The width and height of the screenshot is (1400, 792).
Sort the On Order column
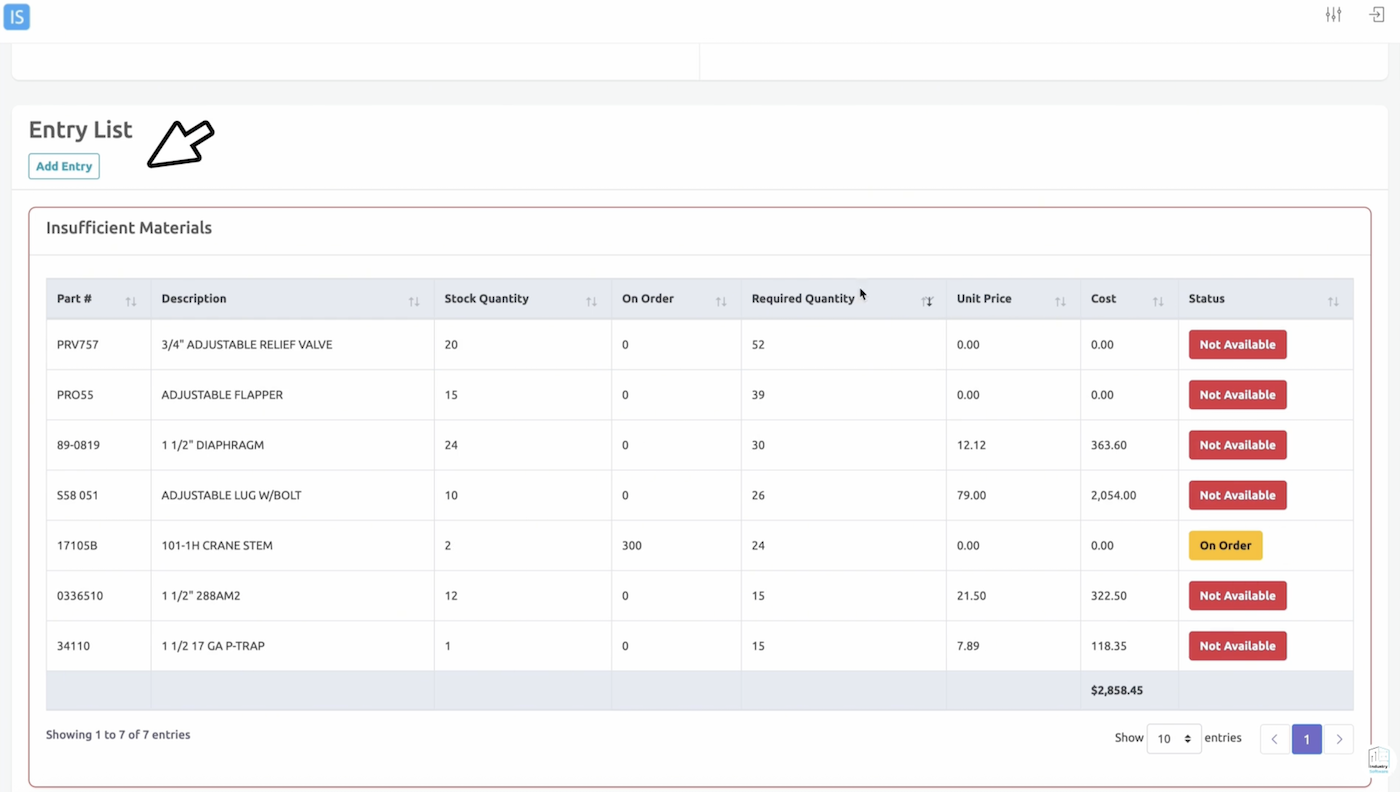(x=722, y=300)
